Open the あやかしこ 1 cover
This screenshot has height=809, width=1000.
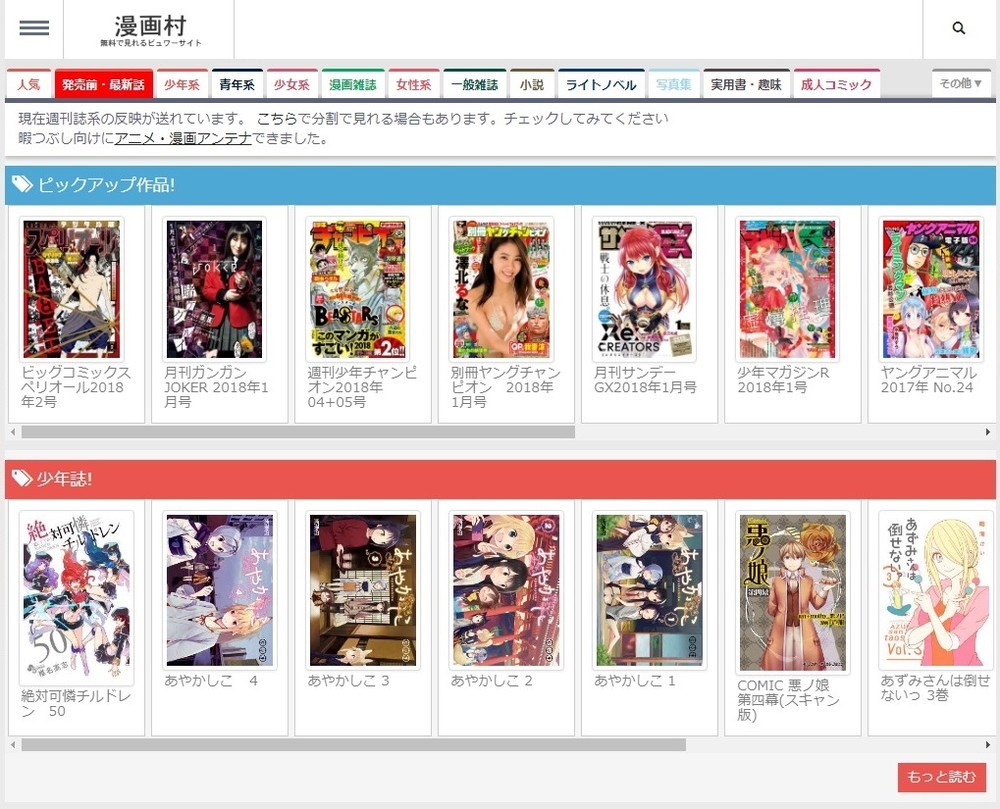pos(649,590)
